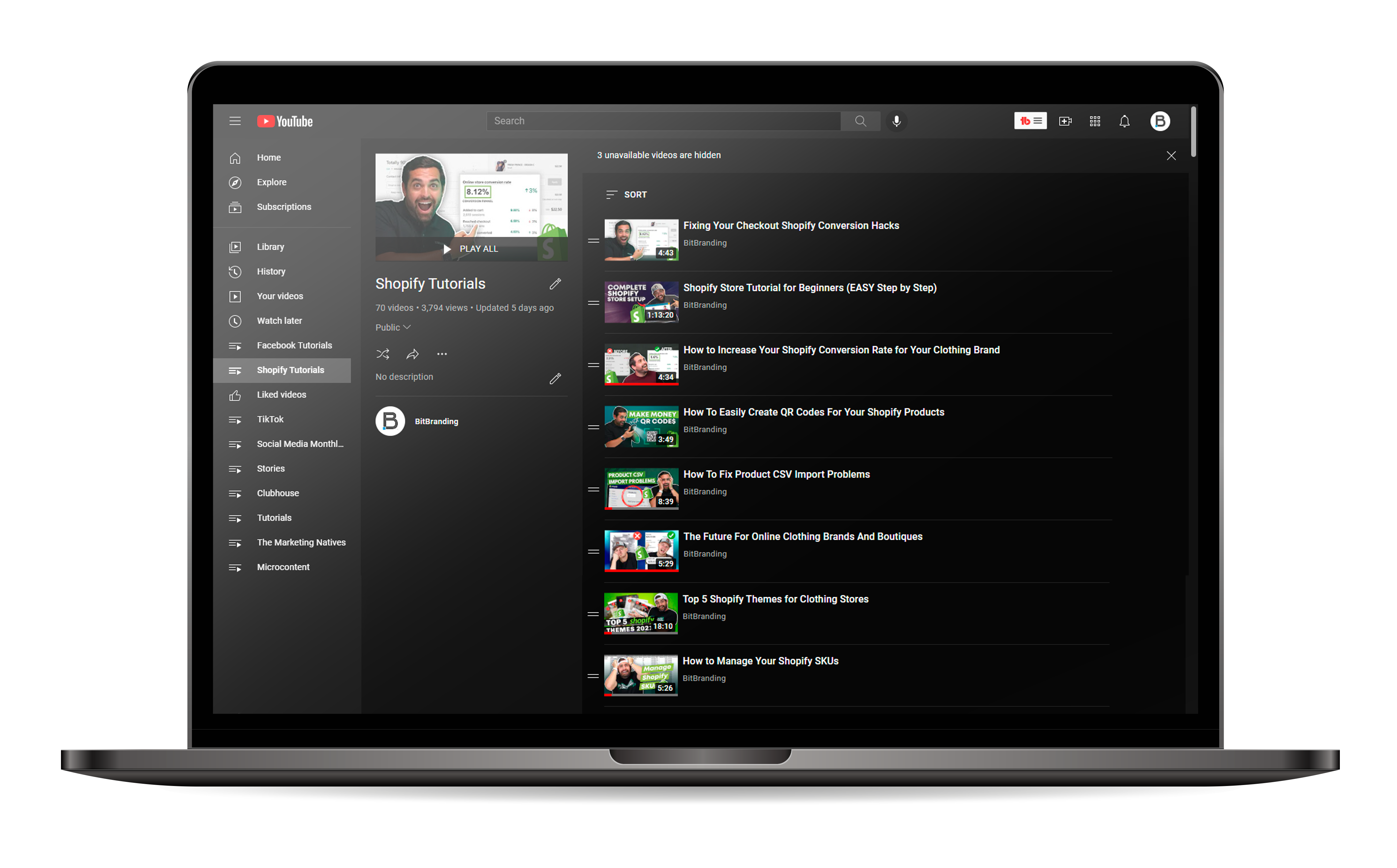Select Shopify Tutorials playlist in sidebar
Screen dimensions: 1397x868
tap(282, 370)
